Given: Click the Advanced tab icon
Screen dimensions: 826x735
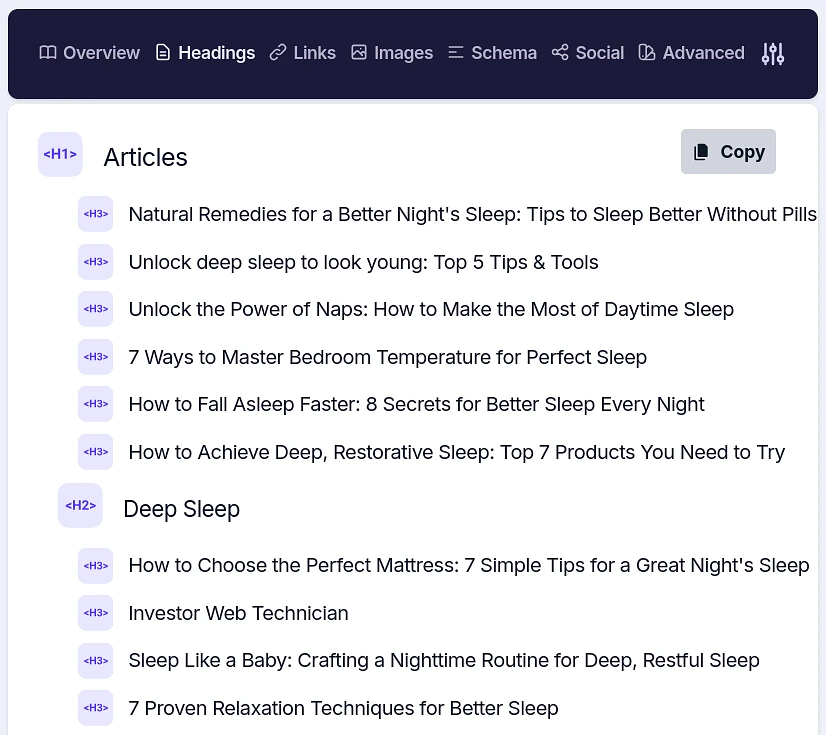Looking at the screenshot, I should pyautogui.click(x=646, y=52).
